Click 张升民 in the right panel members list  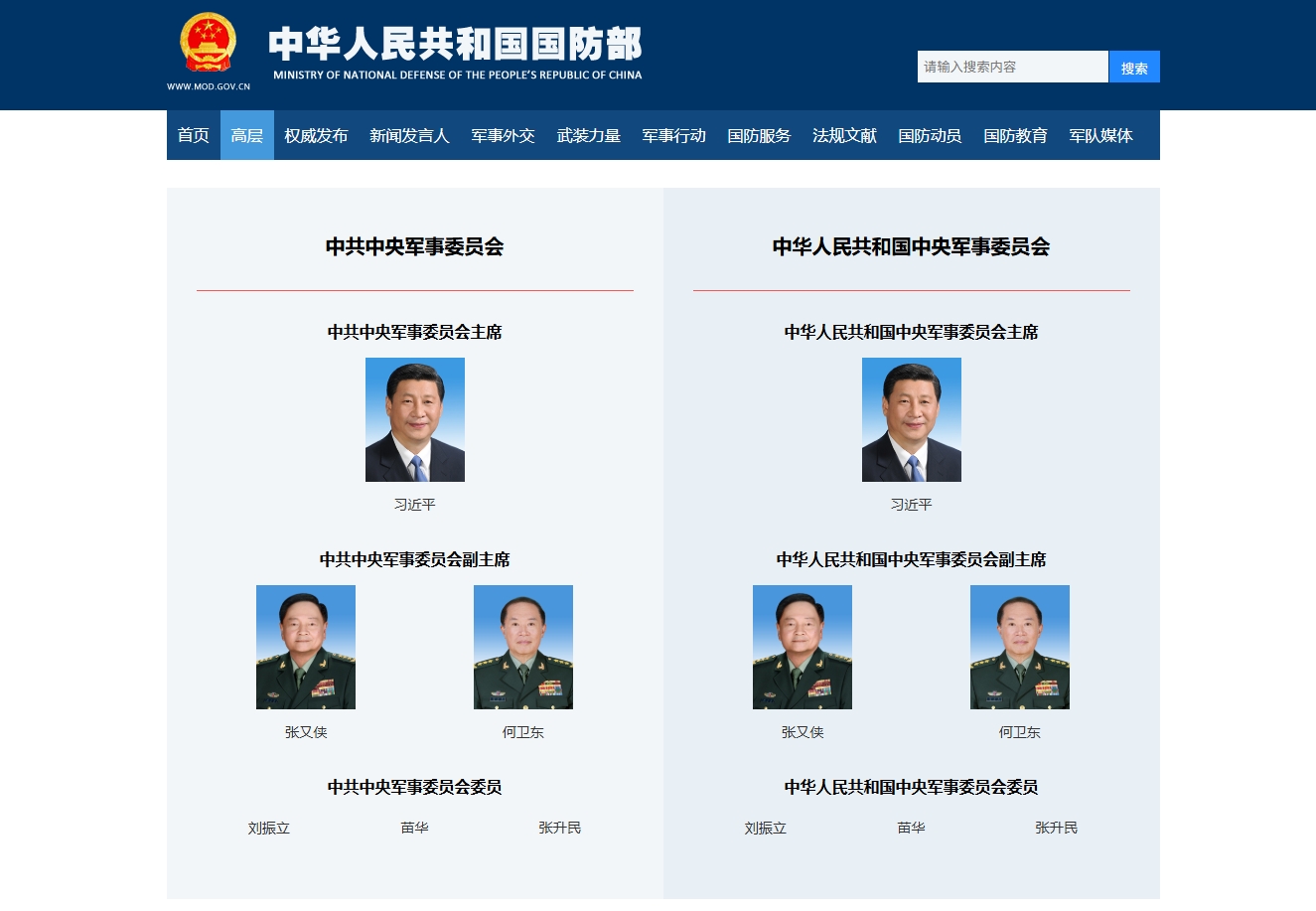tap(1057, 828)
